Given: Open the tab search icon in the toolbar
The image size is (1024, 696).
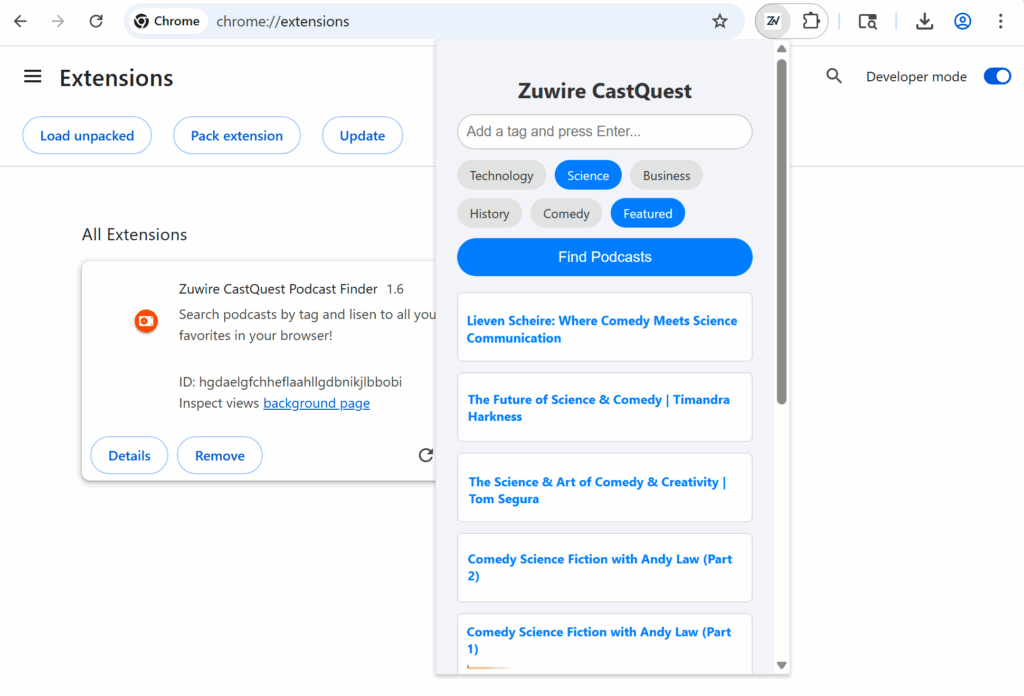Looking at the screenshot, I should (x=867, y=22).
